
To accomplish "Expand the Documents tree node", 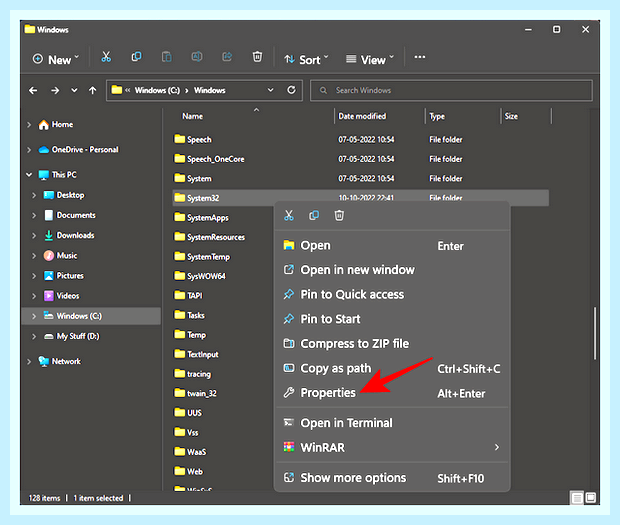I will 34,215.
